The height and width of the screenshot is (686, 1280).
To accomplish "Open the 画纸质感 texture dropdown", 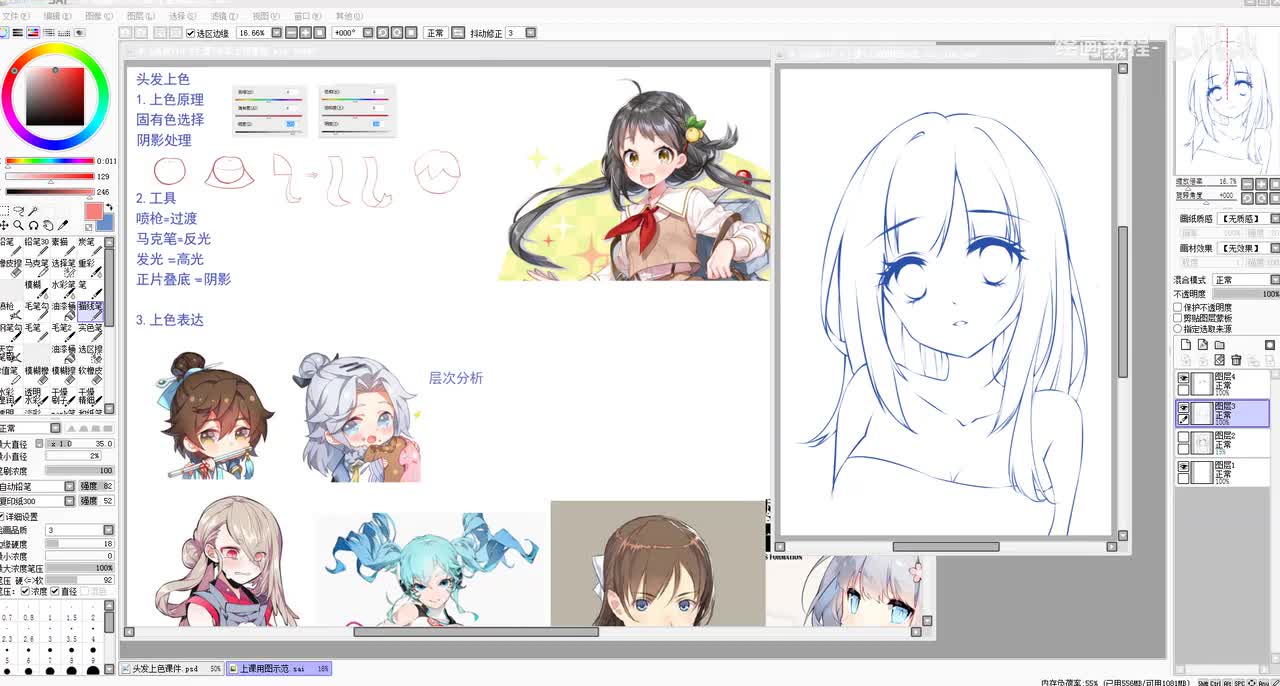I will [1275, 218].
